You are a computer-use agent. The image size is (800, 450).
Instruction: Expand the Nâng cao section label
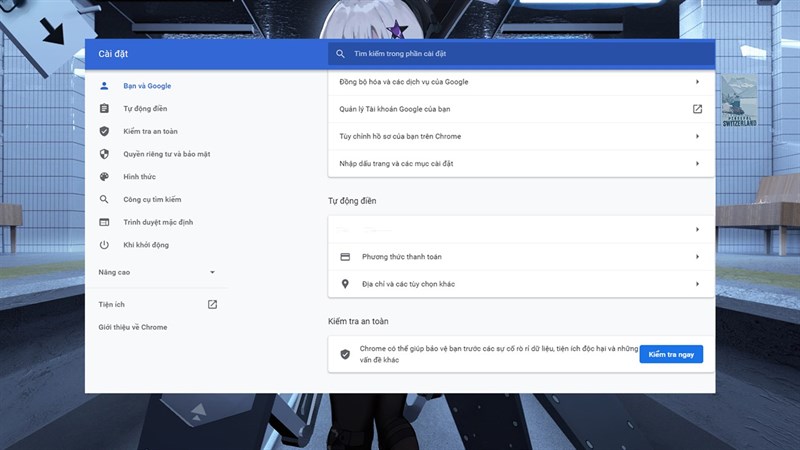pos(114,272)
